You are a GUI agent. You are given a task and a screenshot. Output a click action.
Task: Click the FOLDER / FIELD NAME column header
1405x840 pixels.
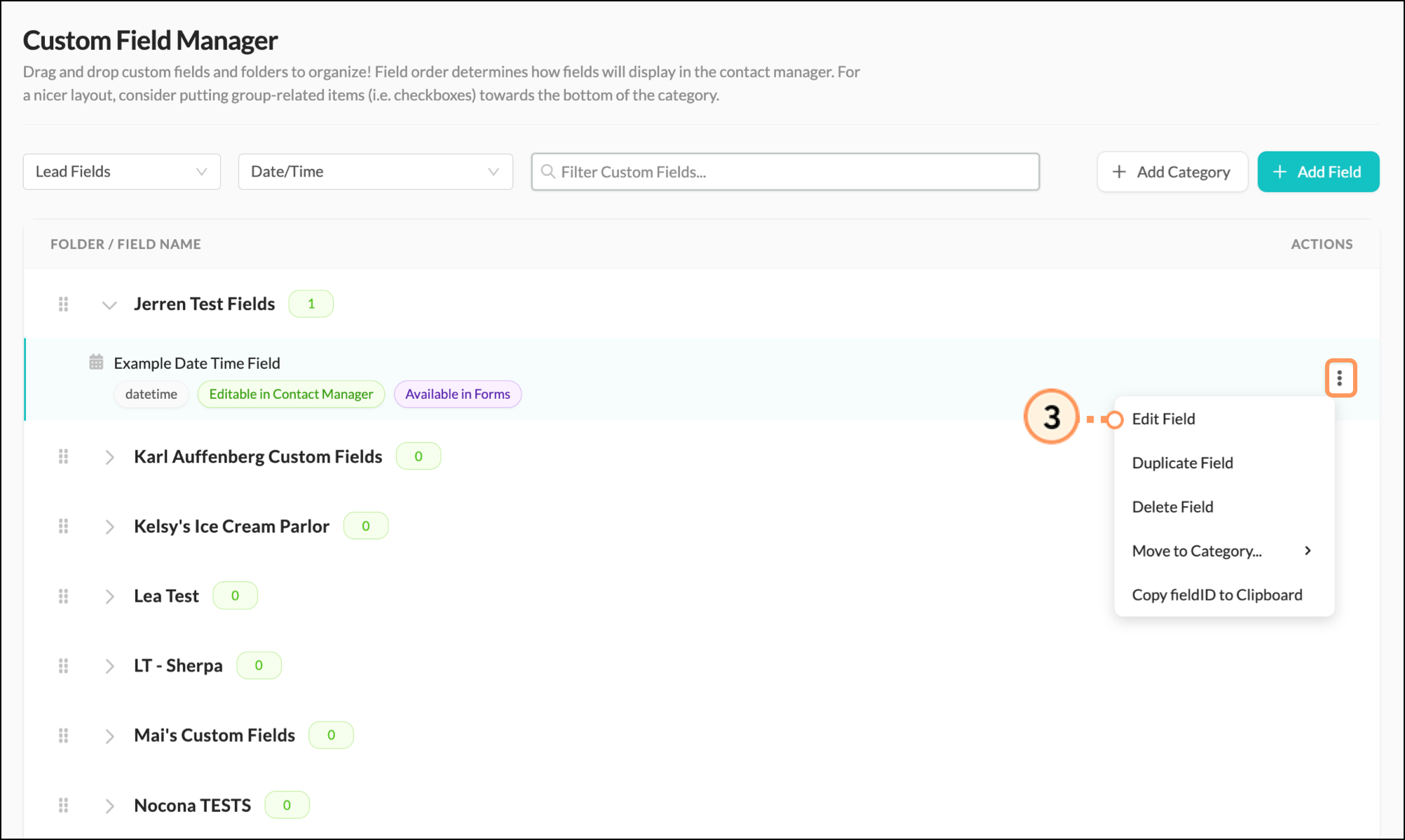tap(125, 244)
